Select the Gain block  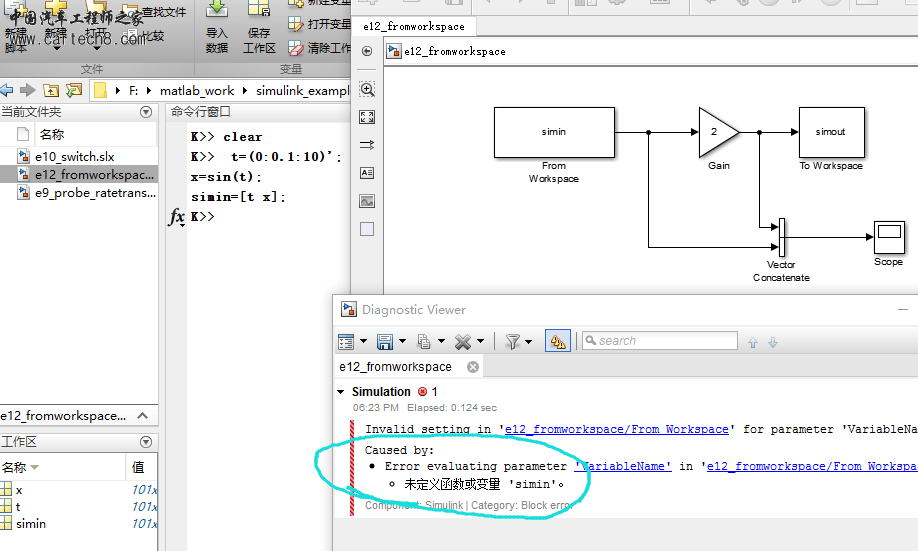(719, 132)
